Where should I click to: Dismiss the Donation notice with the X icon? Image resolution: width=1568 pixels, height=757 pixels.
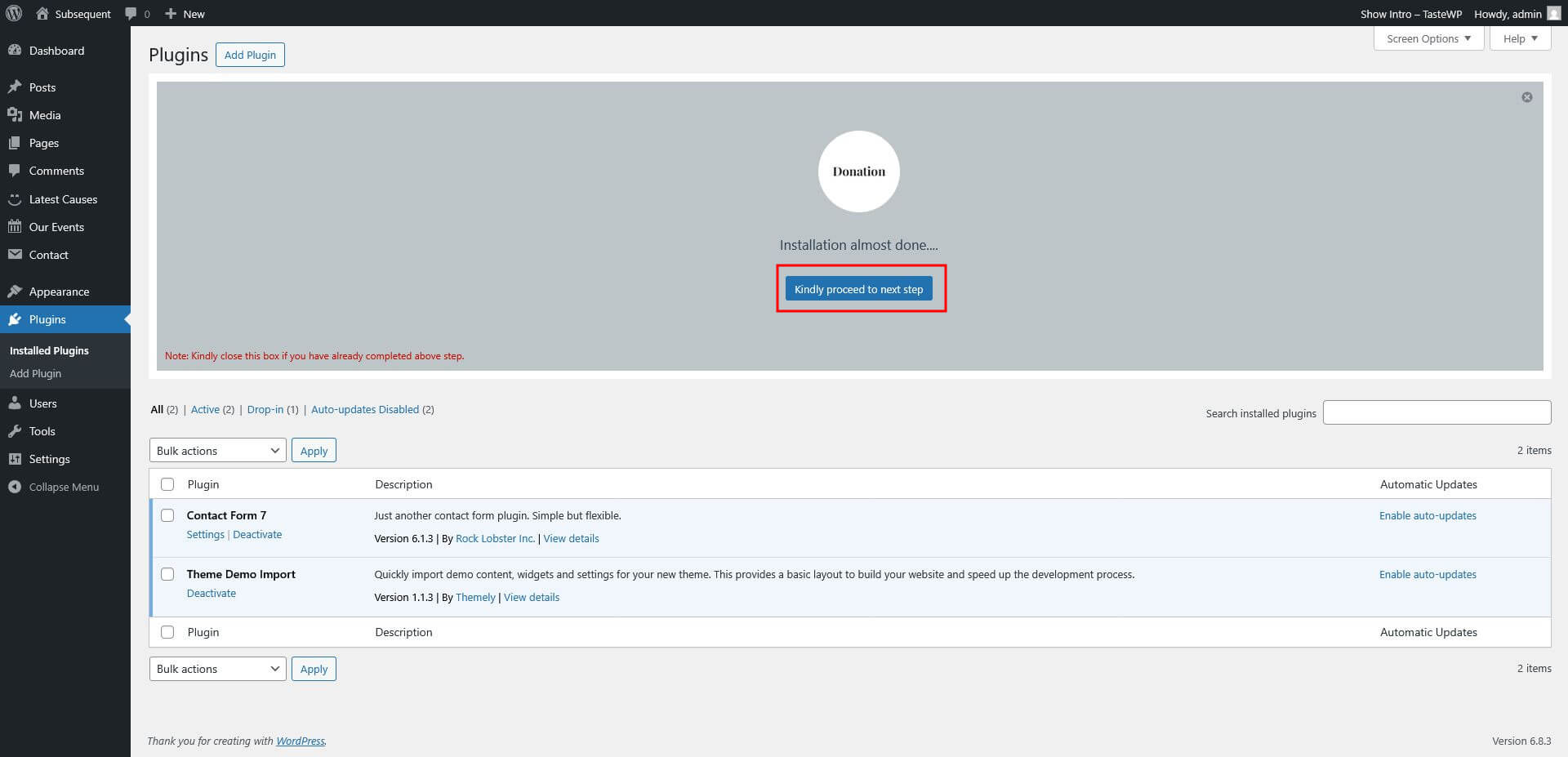coord(1526,97)
